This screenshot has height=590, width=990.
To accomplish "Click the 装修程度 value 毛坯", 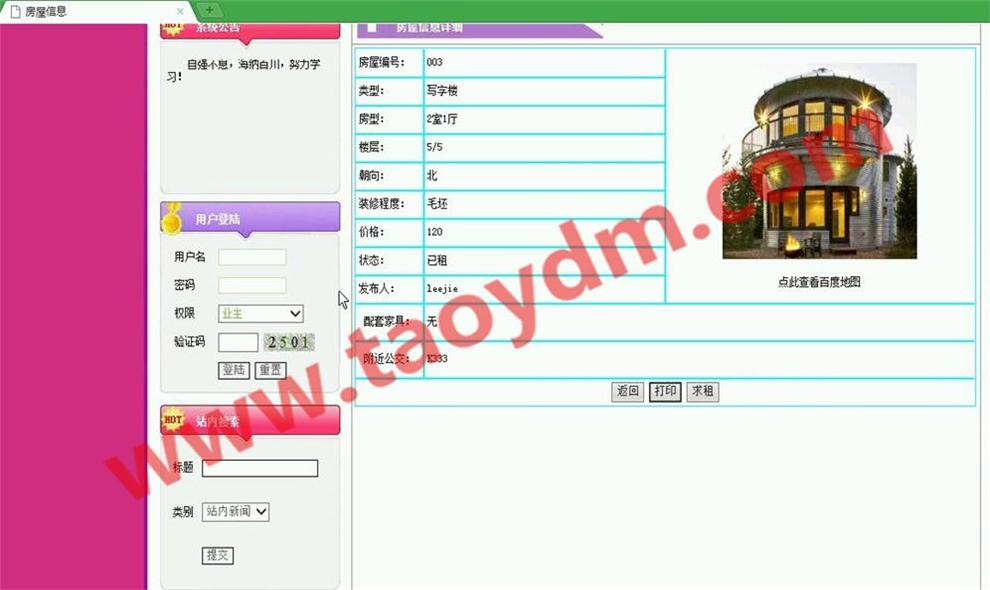I will click(437, 203).
